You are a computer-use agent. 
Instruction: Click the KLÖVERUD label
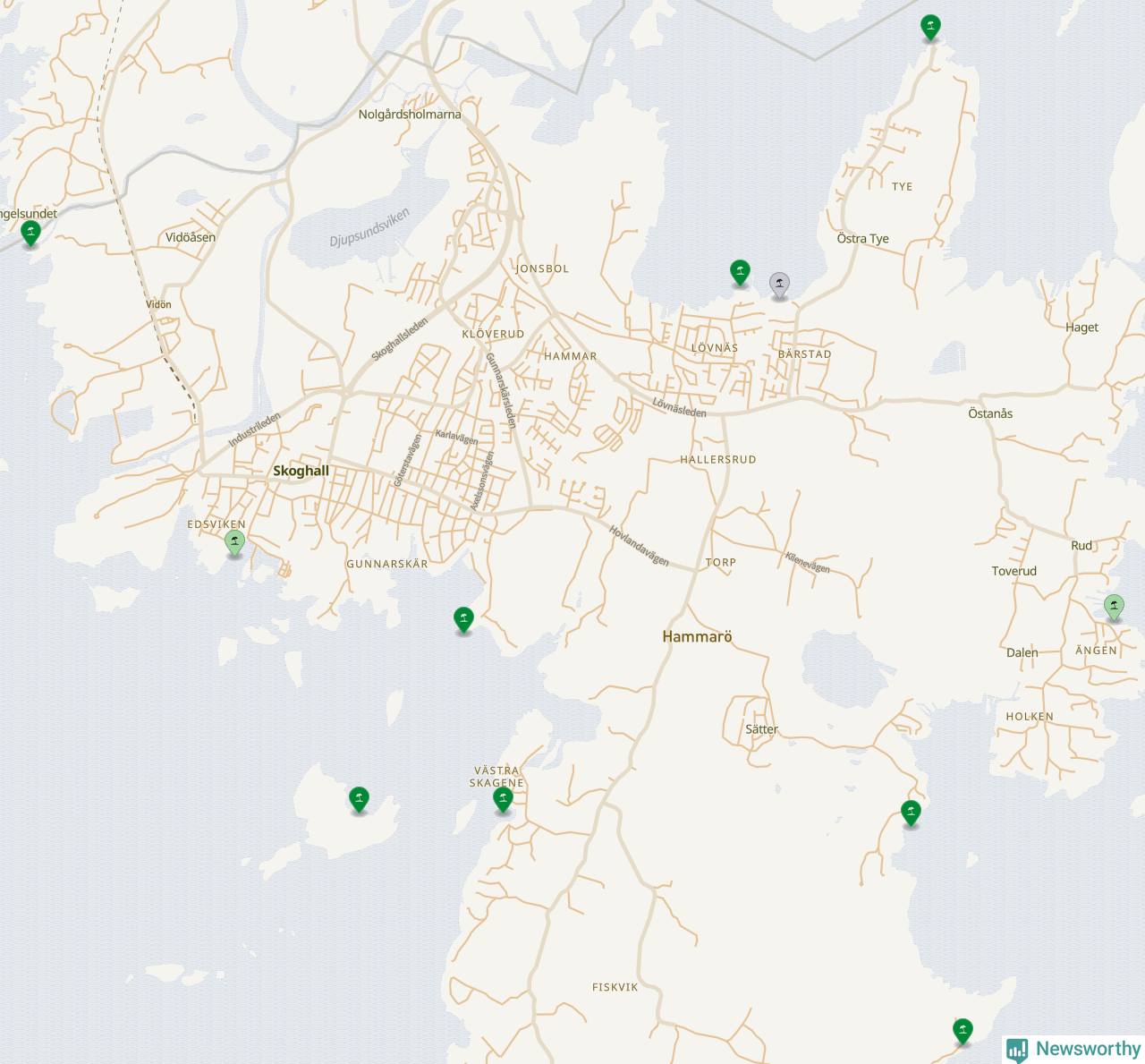tap(493, 334)
